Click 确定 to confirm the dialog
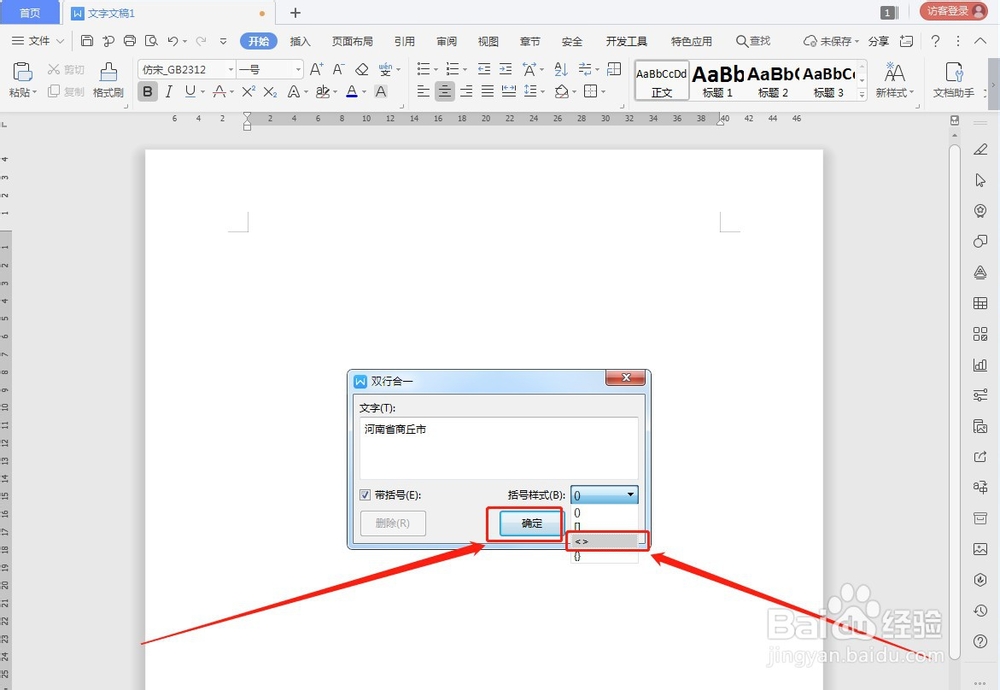 pos(531,524)
